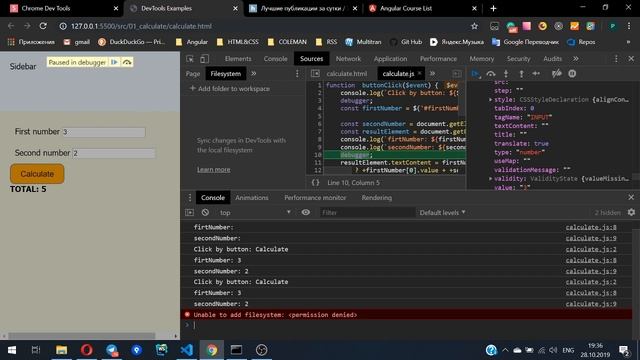Add folder to workspace

[x=229, y=89]
